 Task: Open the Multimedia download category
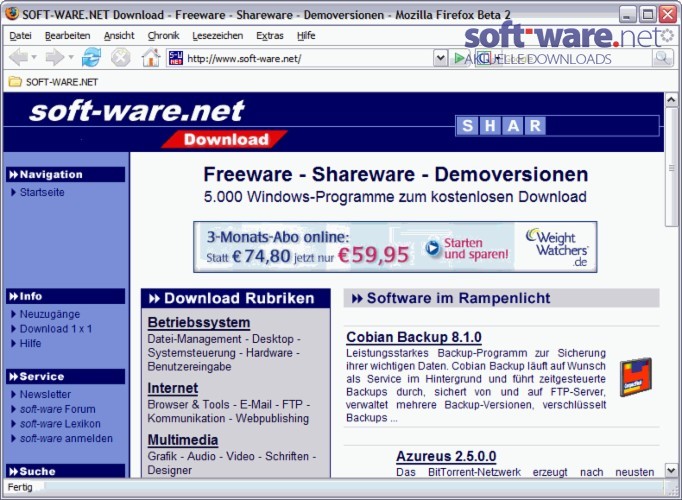click(x=183, y=440)
